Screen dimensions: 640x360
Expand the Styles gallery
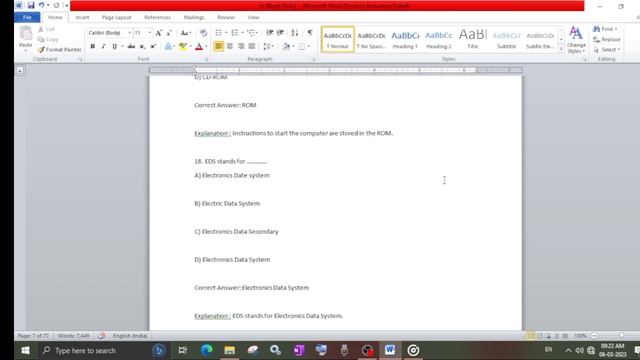(561, 49)
